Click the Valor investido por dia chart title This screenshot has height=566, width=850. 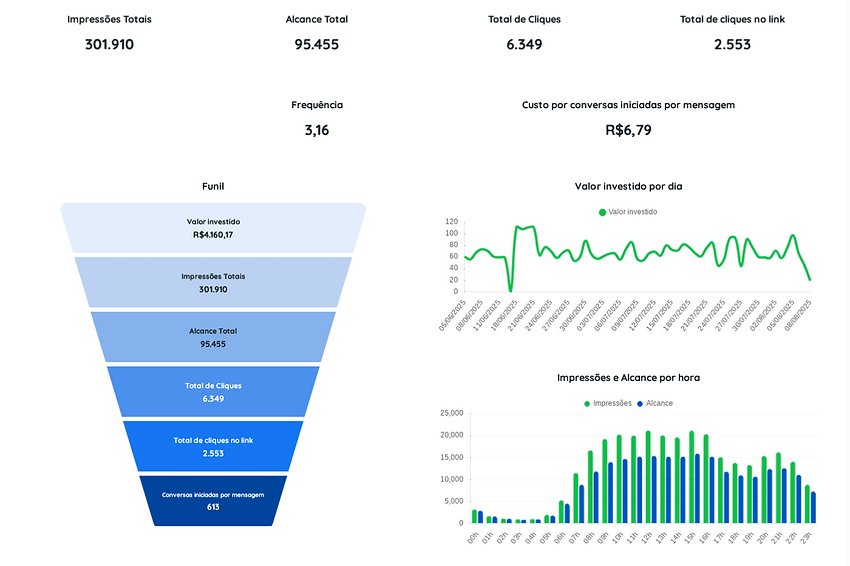(x=628, y=186)
